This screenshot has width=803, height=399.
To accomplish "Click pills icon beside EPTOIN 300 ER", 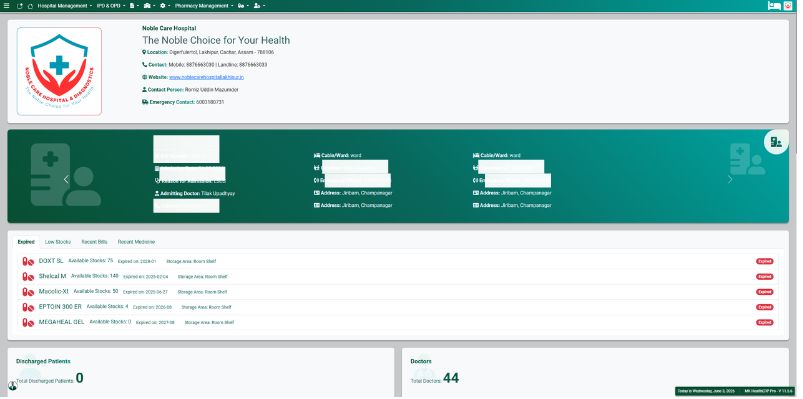I will [28, 307].
